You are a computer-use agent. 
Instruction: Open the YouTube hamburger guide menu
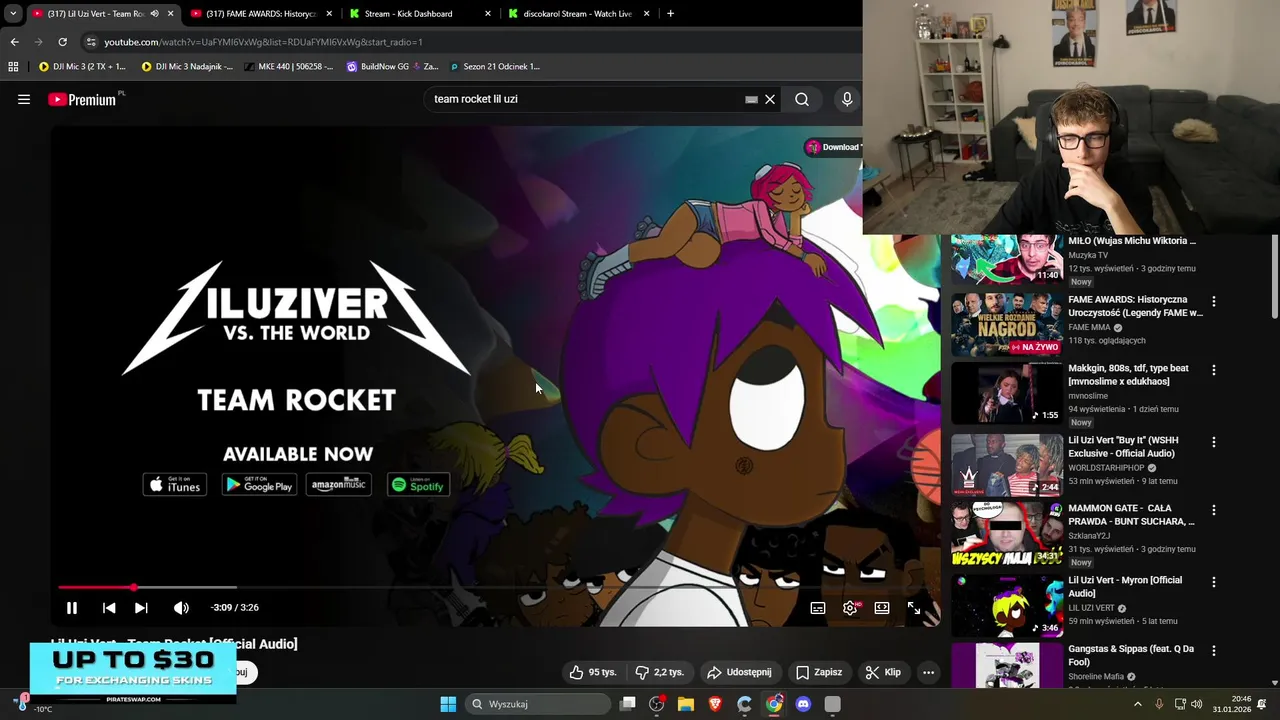[x=24, y=99]
